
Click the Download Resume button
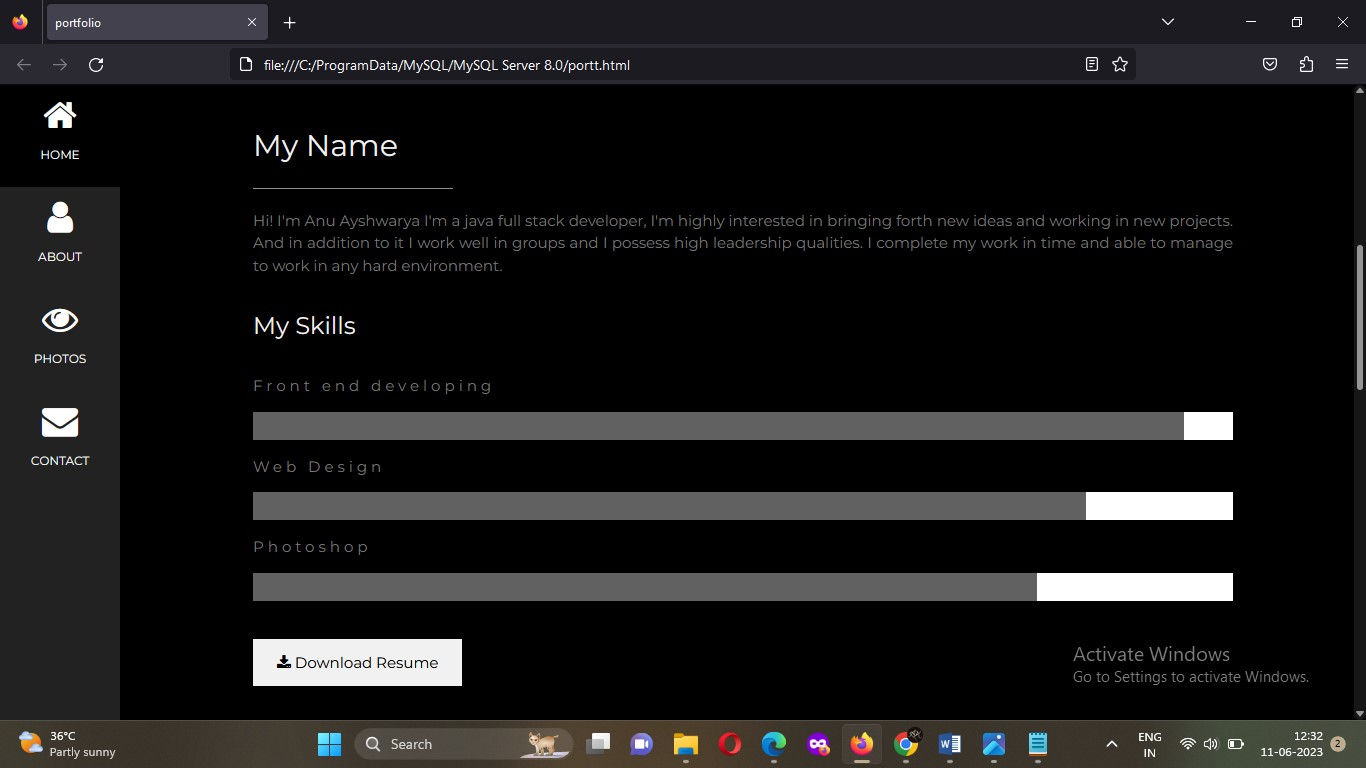(x=357, y=662)
